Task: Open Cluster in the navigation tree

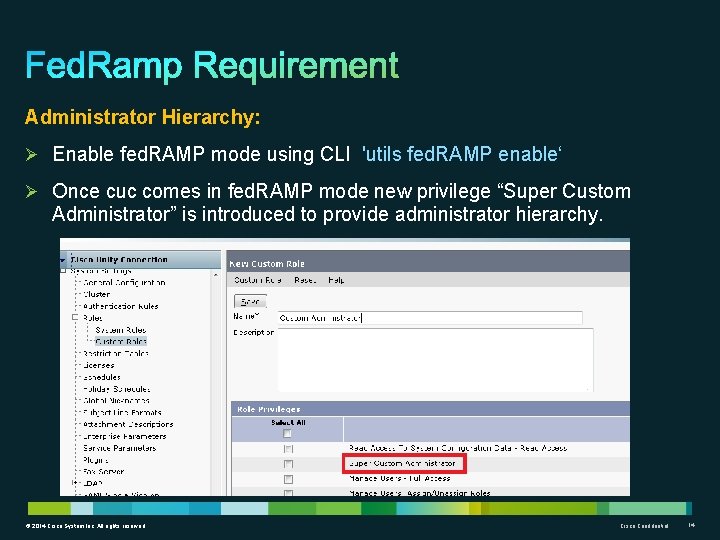Action: [96, 294]
